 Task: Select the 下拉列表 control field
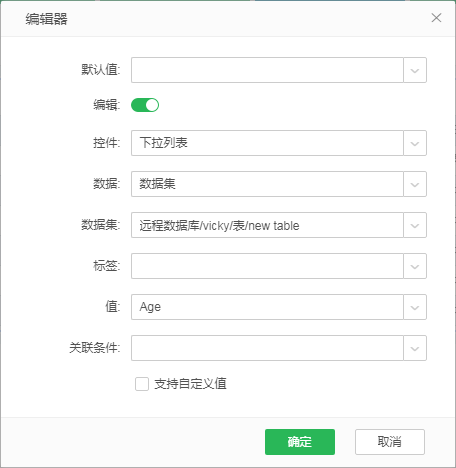267,143
